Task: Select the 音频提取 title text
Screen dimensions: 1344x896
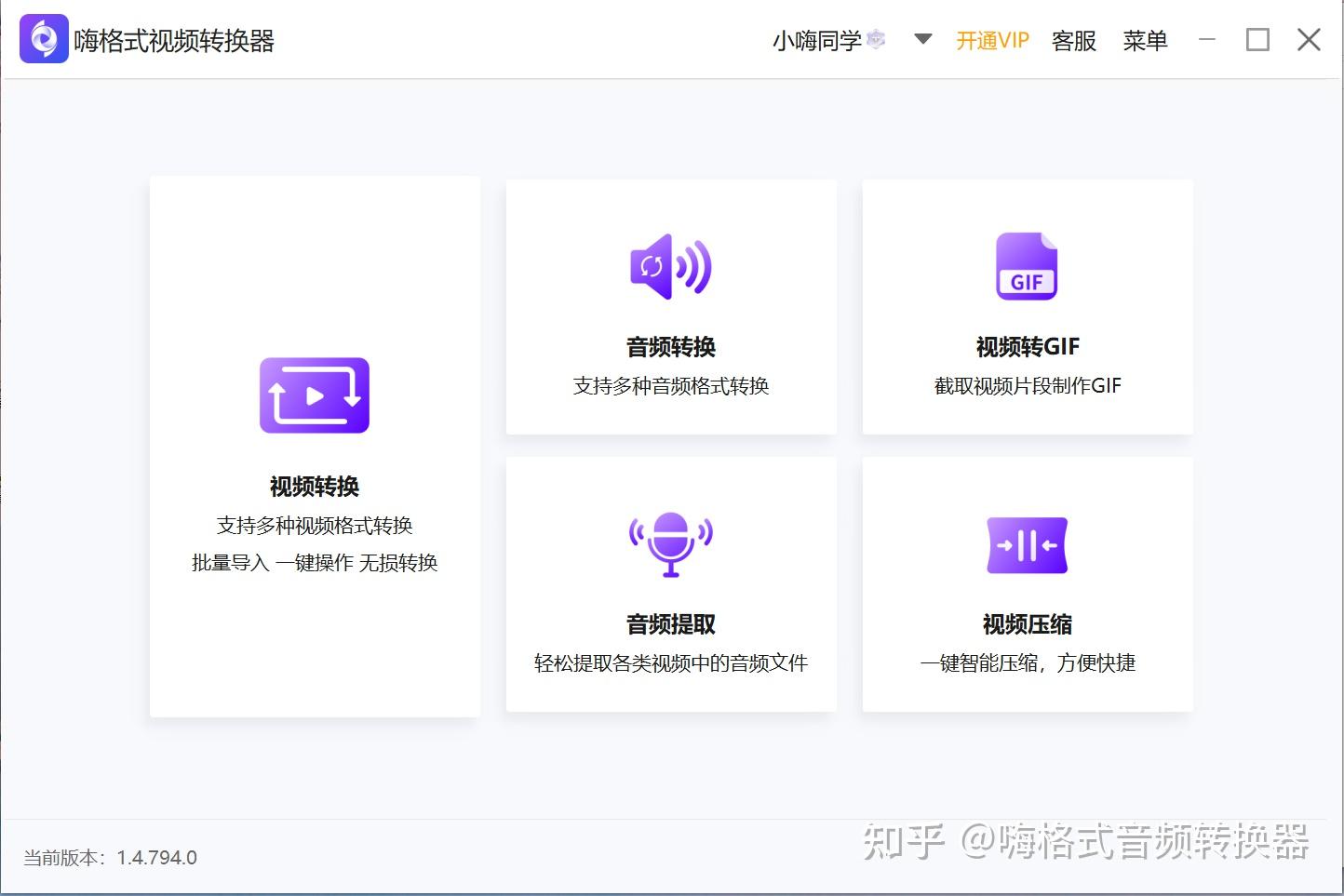Action: point(671,624)
